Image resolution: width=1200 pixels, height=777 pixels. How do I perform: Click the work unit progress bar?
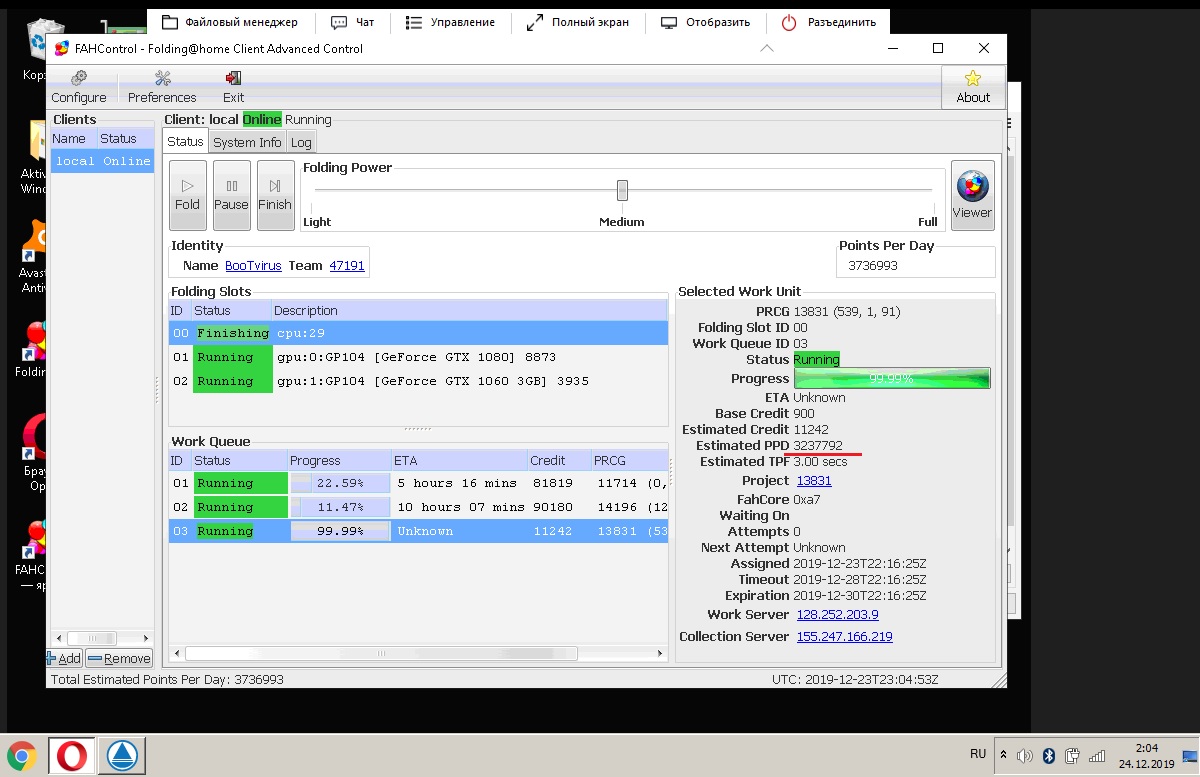(892, 378)
